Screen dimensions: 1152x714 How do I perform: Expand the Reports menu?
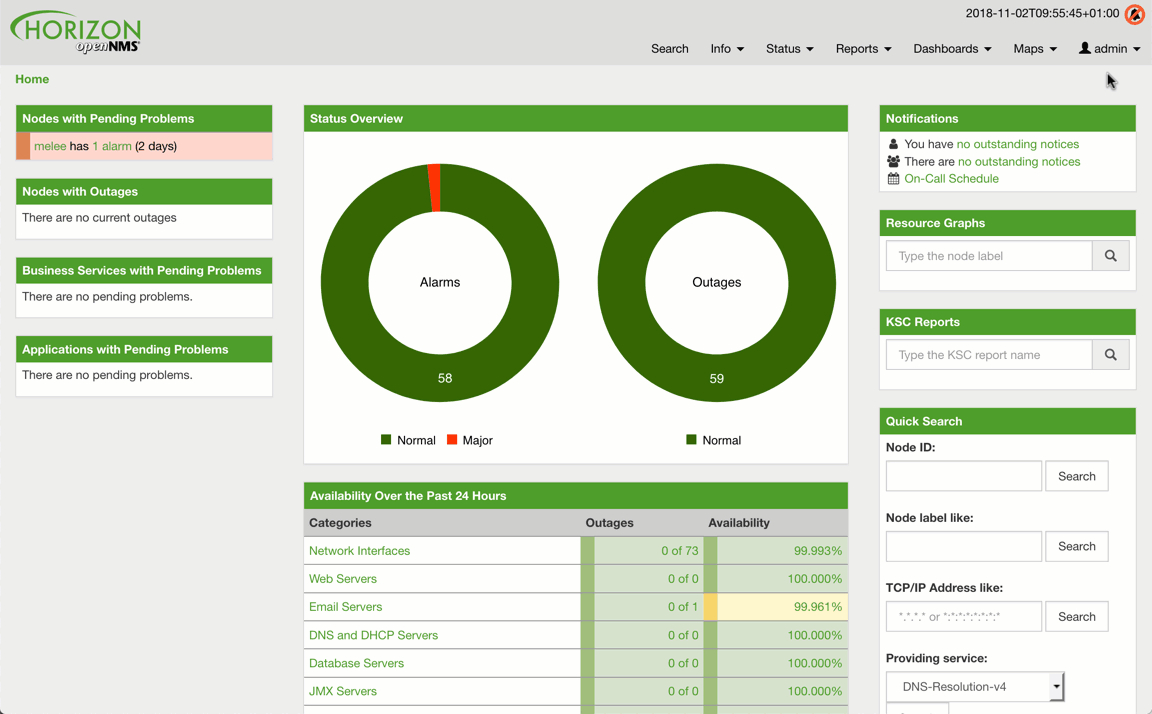863,48
